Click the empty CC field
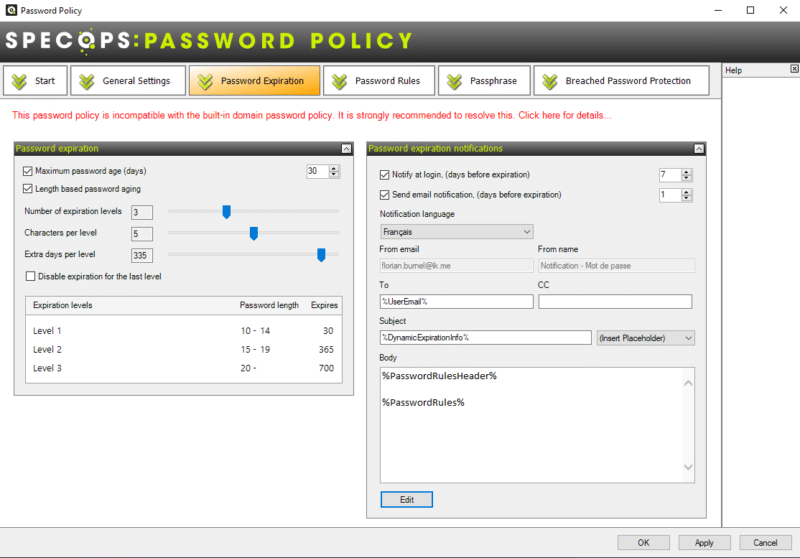 pos(615,301)
